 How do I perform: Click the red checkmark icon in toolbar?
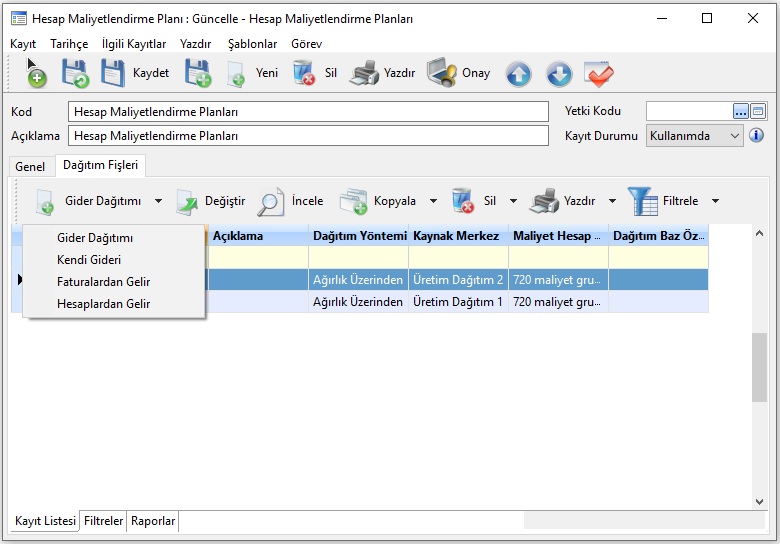[x=598, y=73]
